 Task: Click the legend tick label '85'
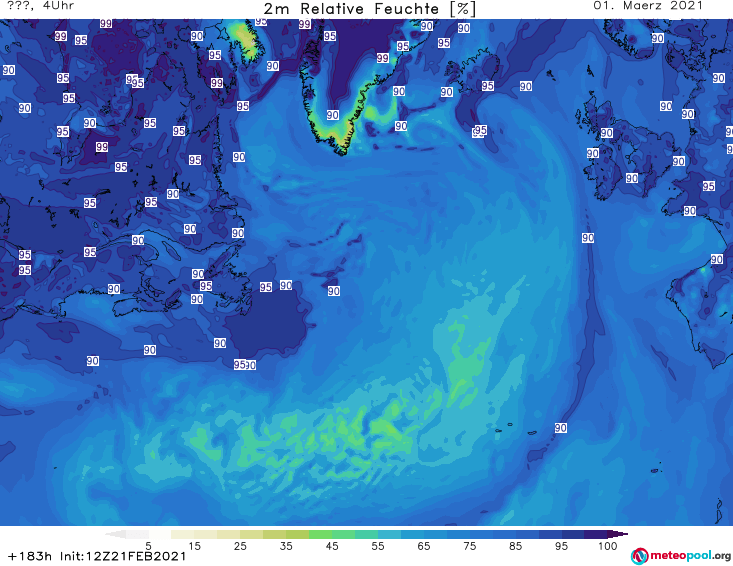515,546
